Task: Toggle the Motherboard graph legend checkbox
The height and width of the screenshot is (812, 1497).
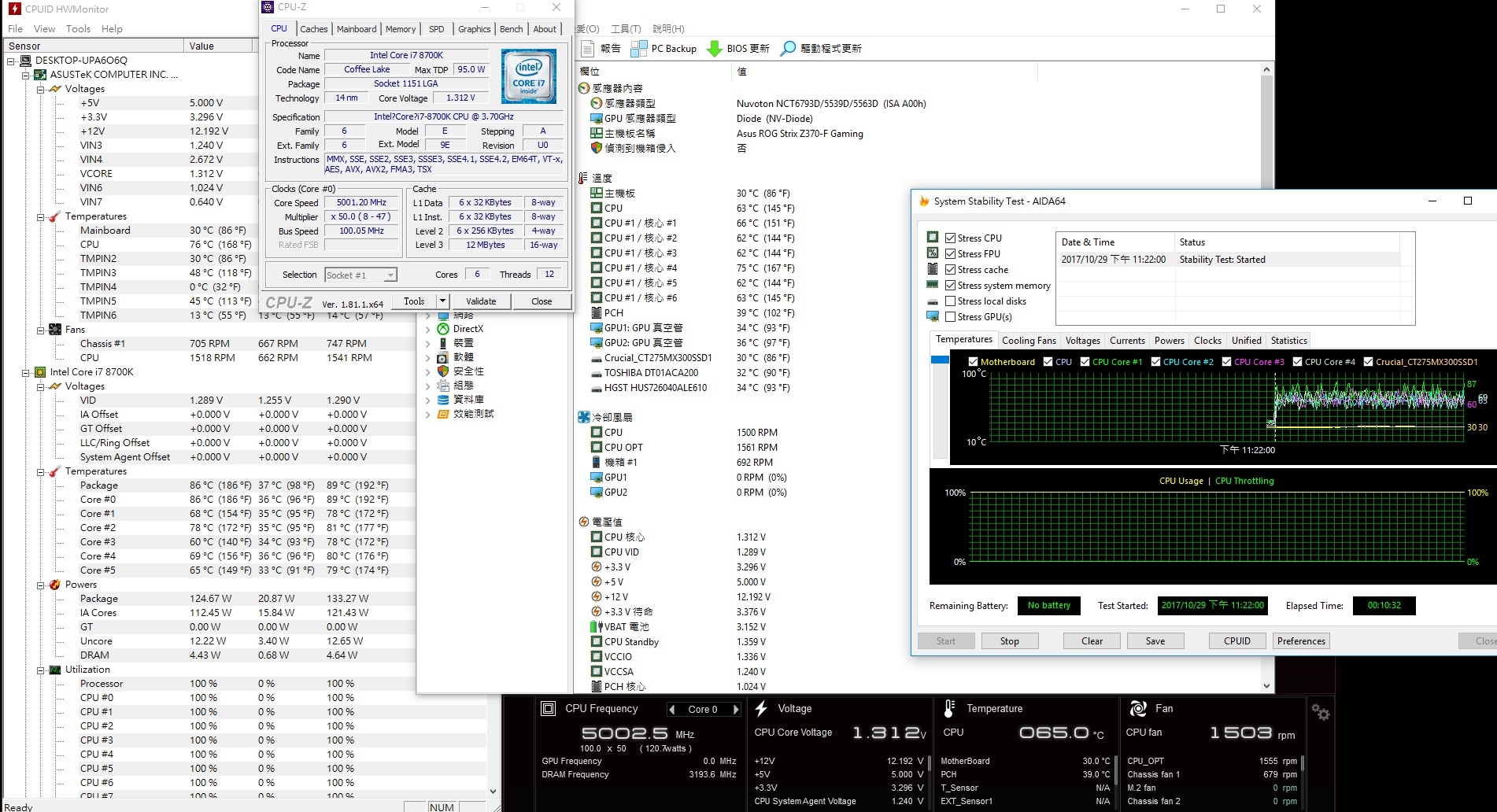Action: 973,362
